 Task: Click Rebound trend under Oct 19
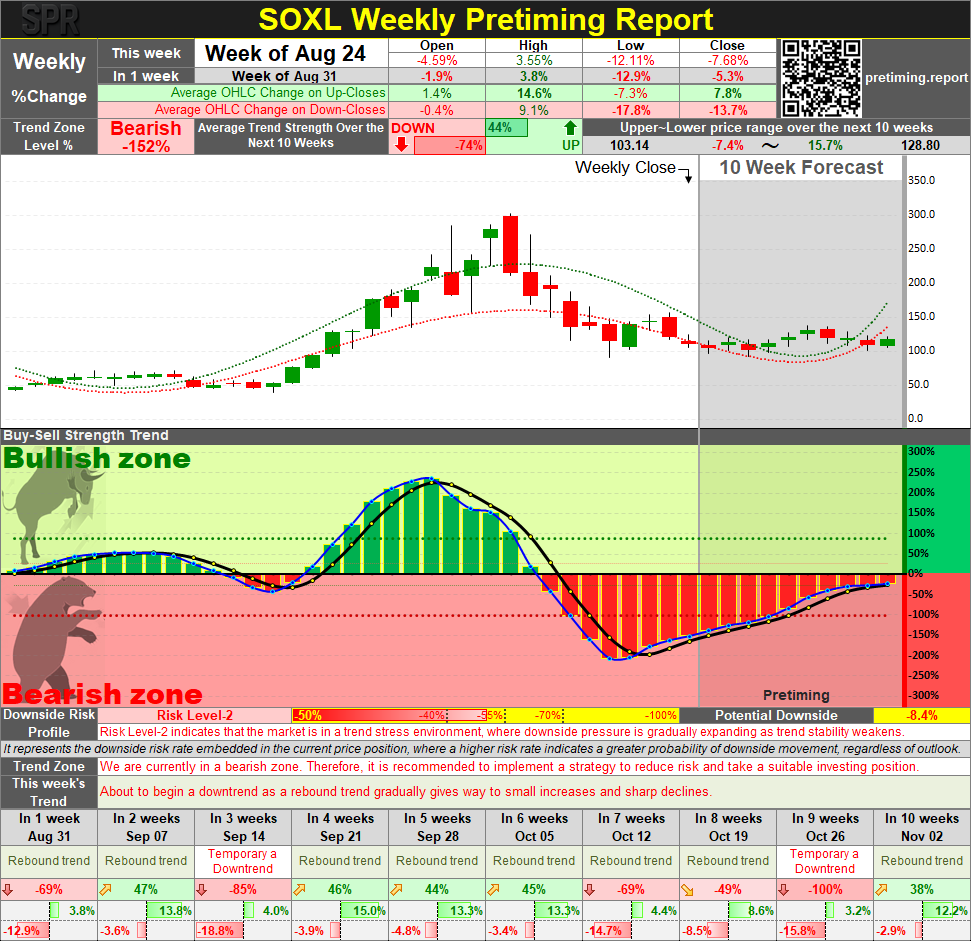(x=728, y=861)
